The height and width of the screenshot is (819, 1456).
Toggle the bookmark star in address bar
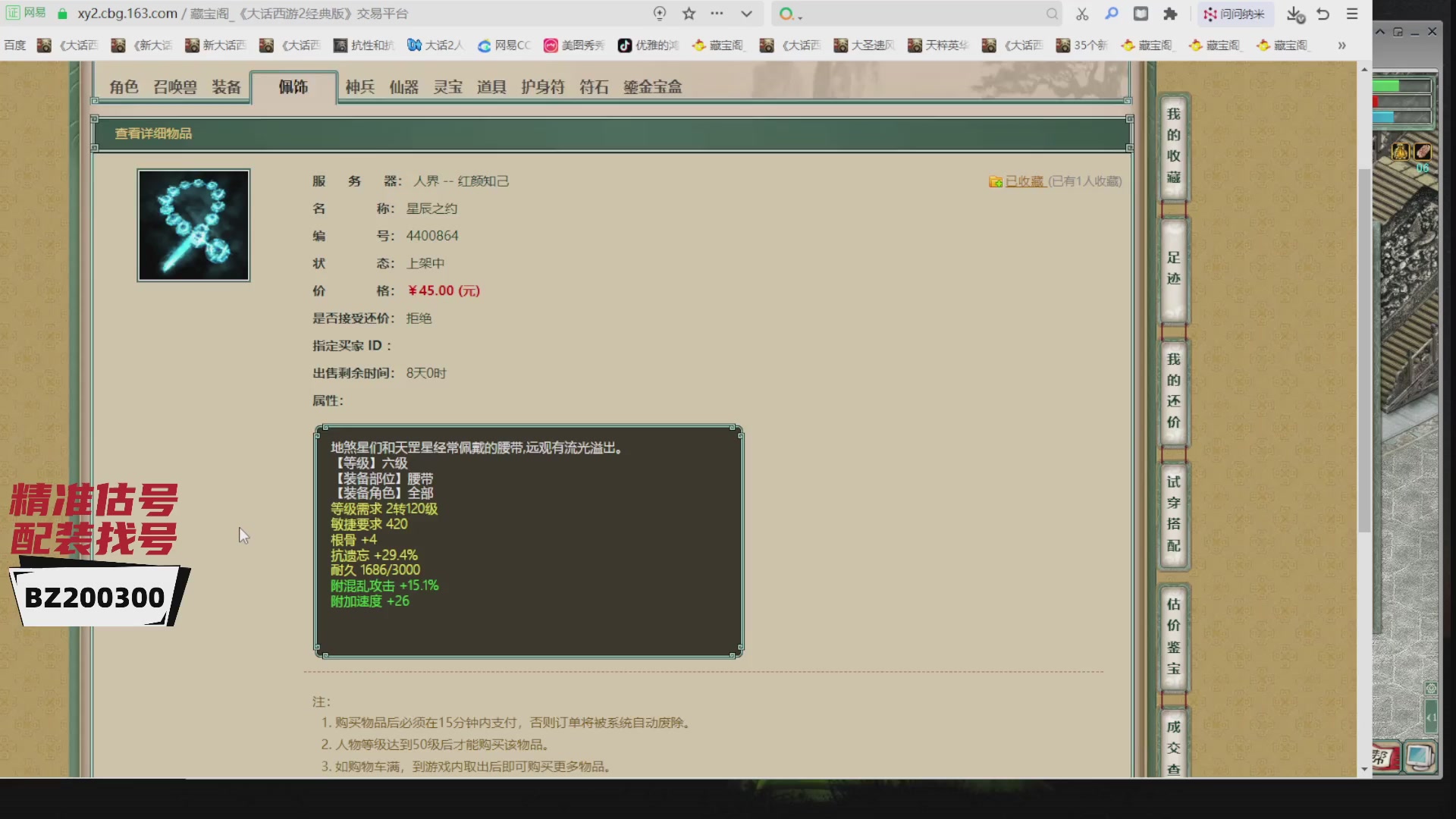[x=689, y=14]
